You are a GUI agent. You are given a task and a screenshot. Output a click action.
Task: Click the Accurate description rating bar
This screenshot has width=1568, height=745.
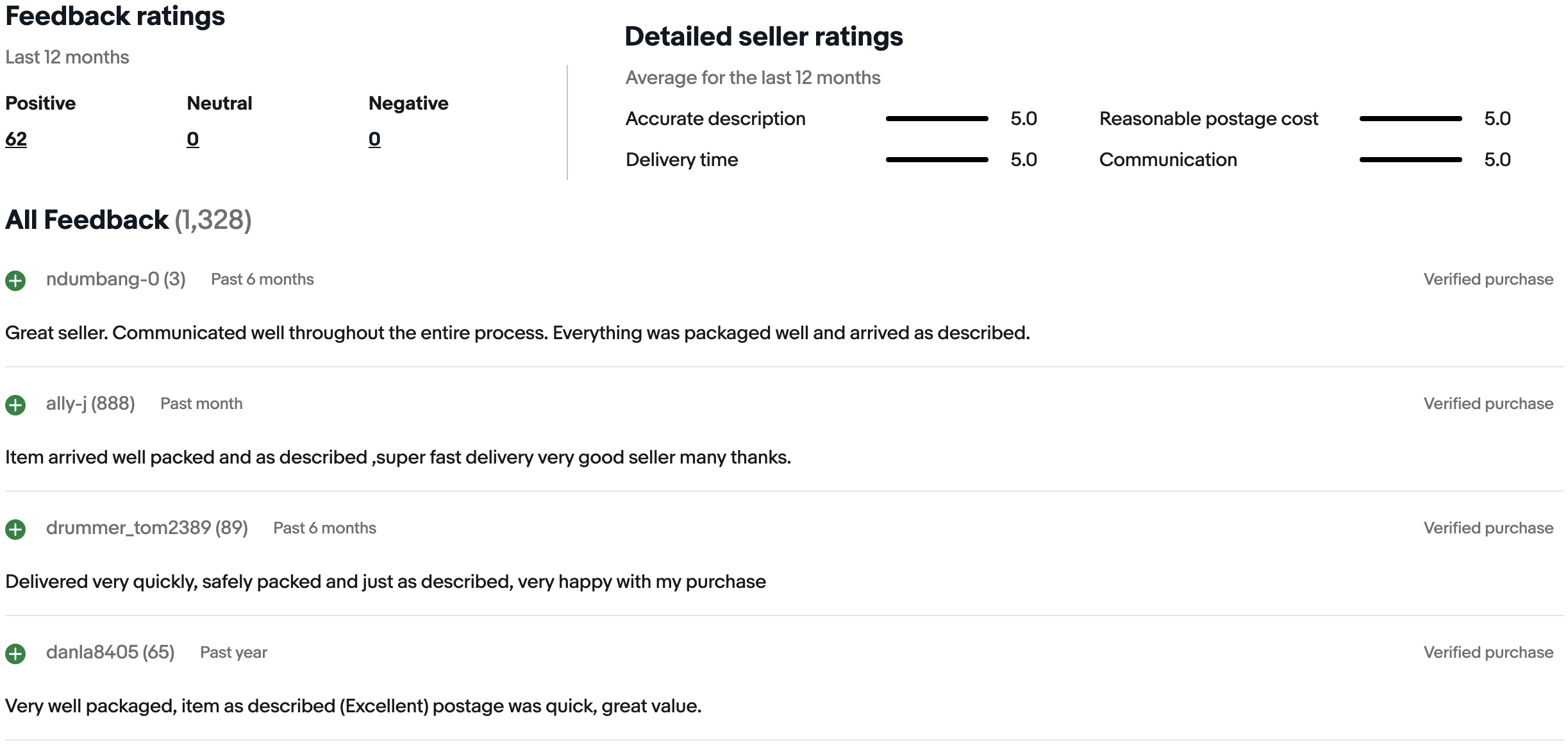click(x=937, y=119)
